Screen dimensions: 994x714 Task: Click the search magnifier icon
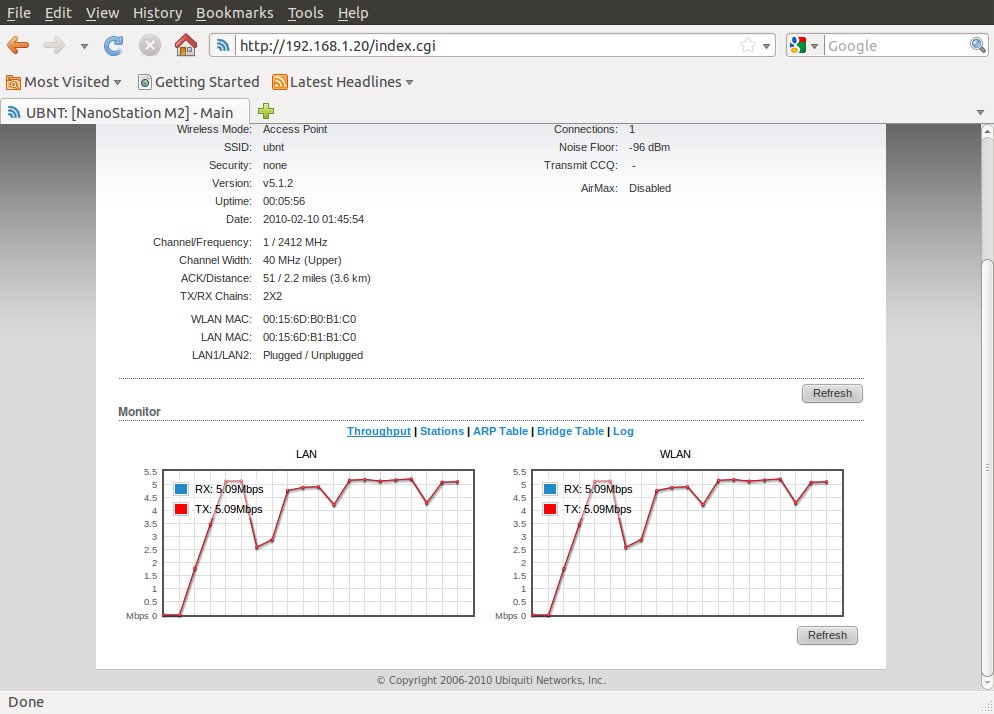click(978, 45)
